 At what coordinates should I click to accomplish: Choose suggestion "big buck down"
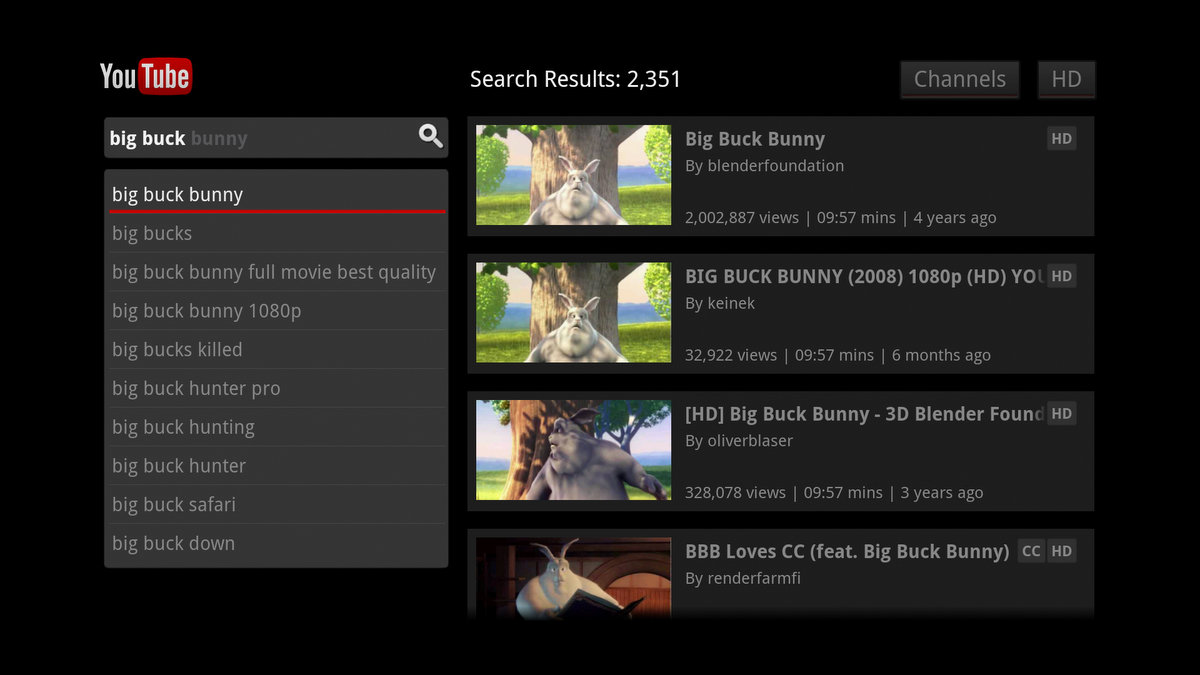(x=276, y=544)
